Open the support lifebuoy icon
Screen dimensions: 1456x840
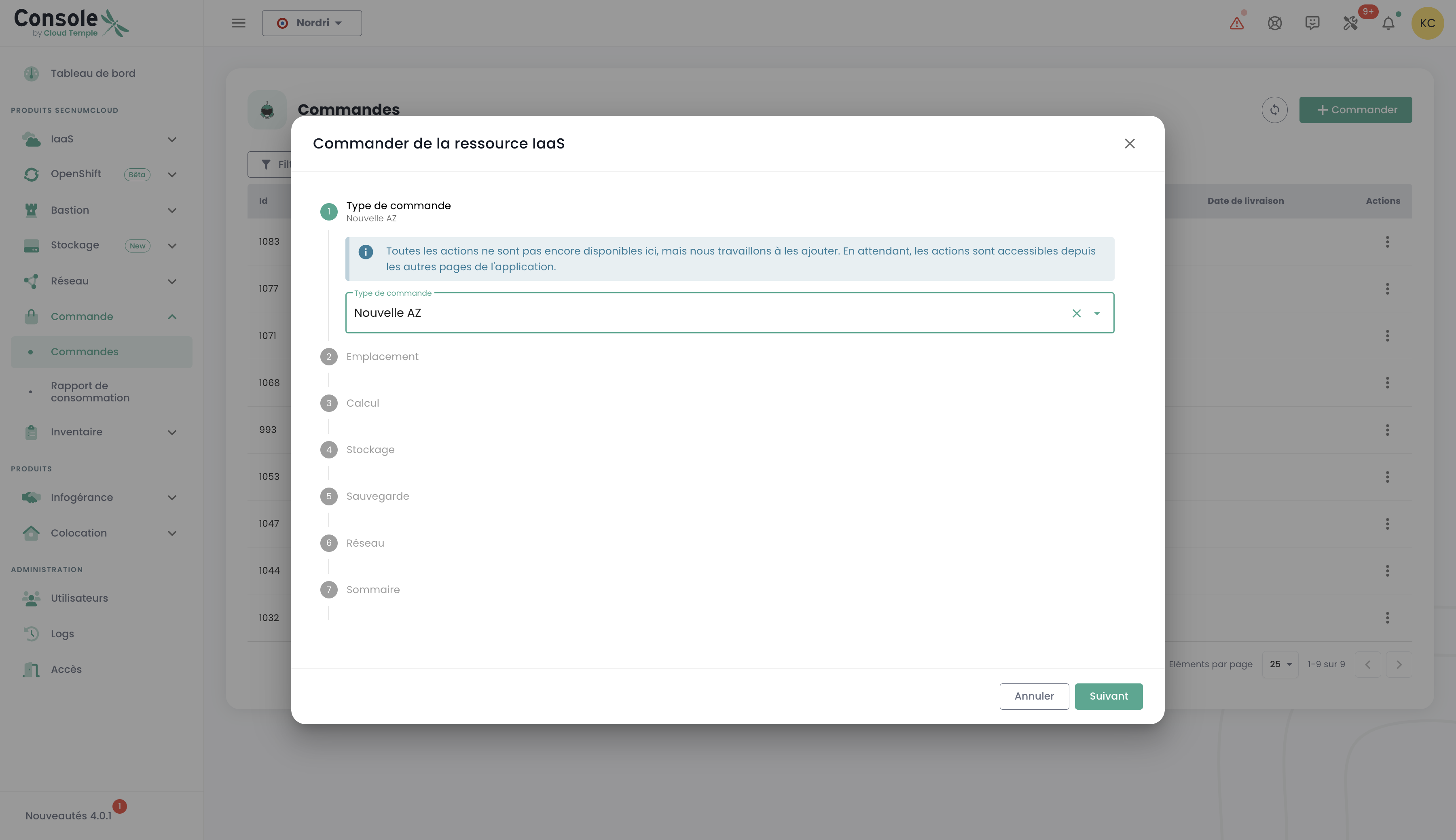pyautogui.click(x=1274, y=23)
